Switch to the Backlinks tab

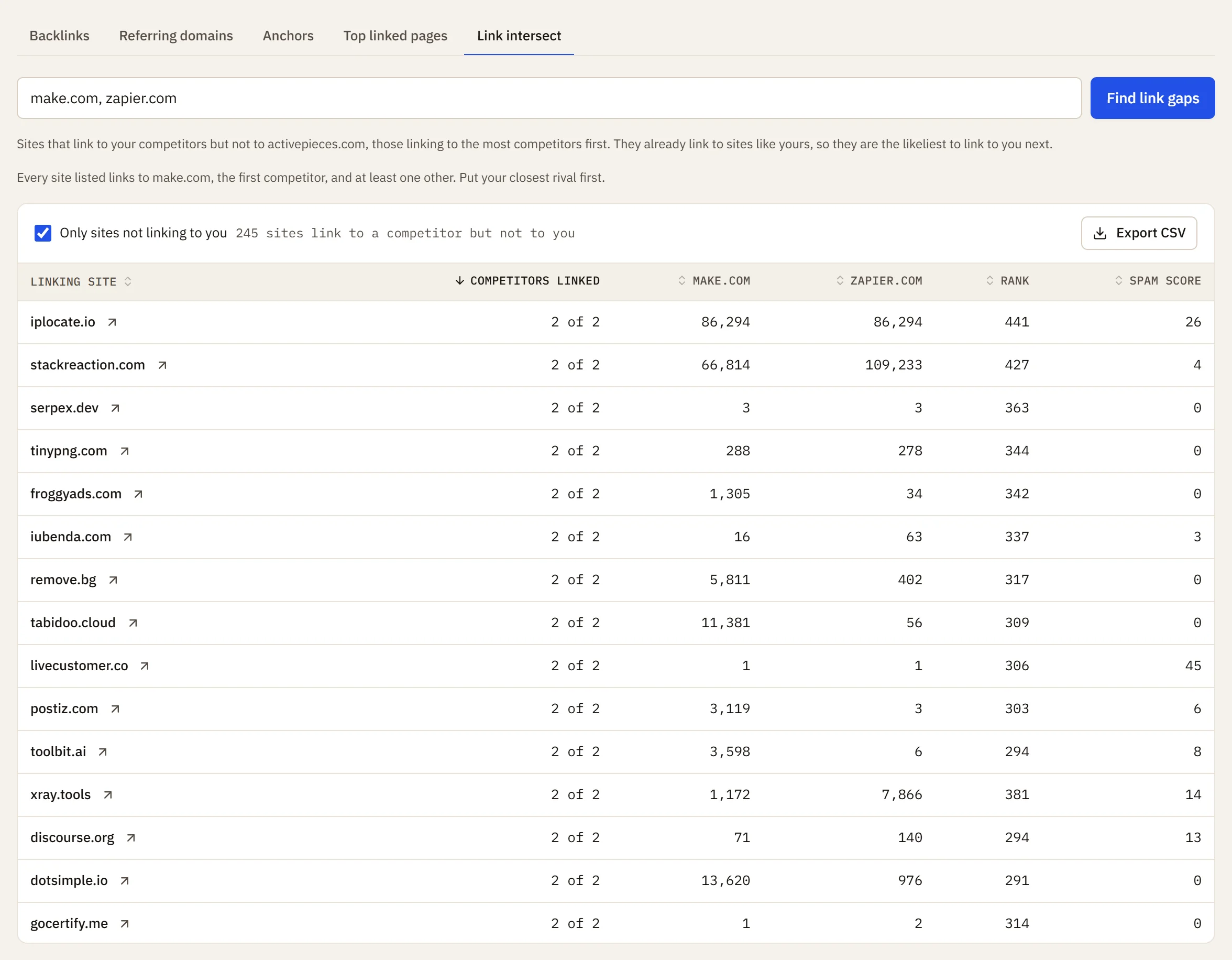(x=59, y=36)
